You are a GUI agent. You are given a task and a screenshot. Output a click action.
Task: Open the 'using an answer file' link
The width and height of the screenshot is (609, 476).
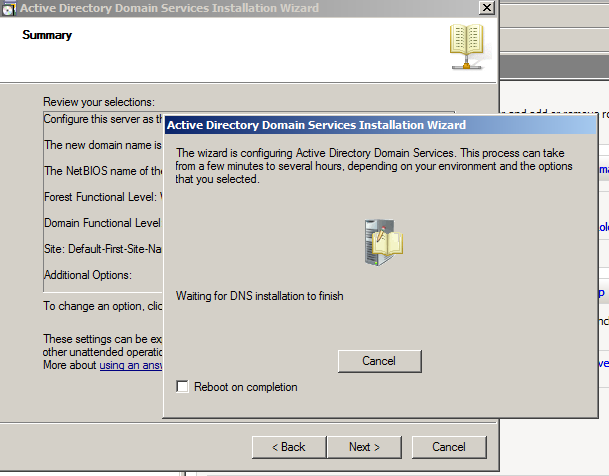coord(131,365)
